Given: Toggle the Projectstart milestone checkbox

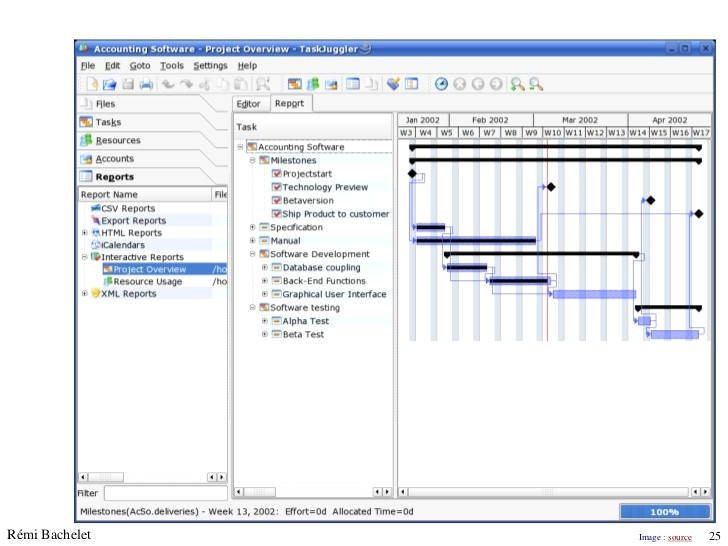Looking at the screenshot, I should pos(277,174).
